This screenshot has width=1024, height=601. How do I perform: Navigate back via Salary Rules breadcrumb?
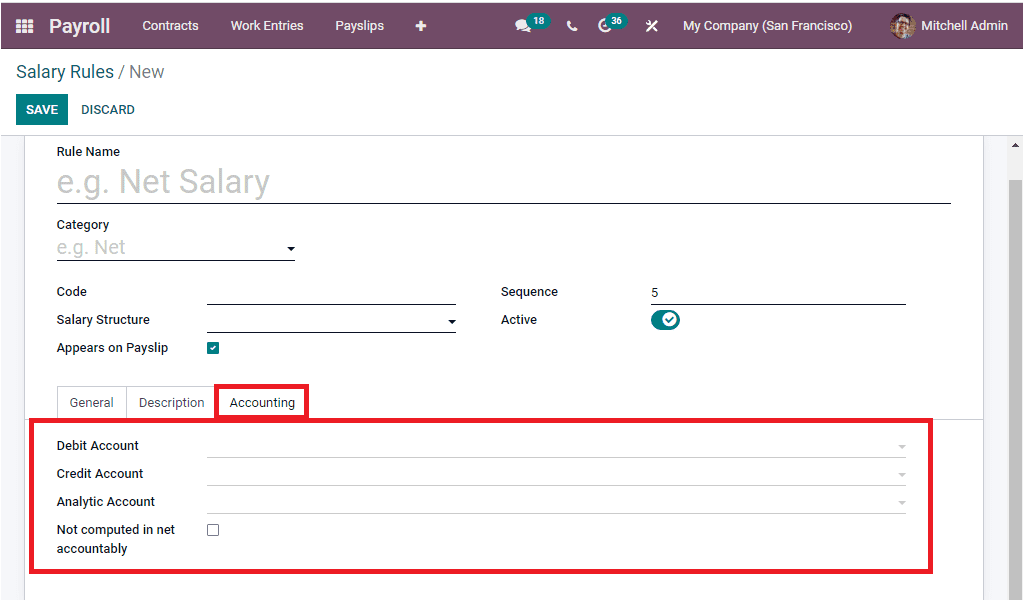(x=64, y=71)
